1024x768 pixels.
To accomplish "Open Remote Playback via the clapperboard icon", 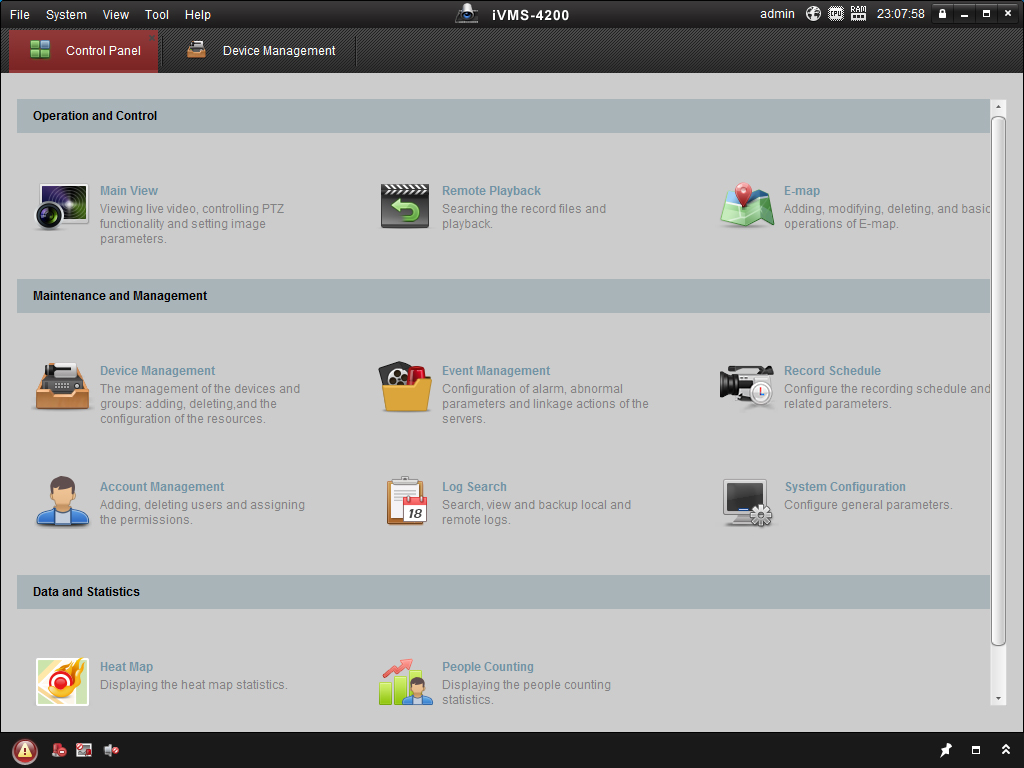I will point(405,206).
